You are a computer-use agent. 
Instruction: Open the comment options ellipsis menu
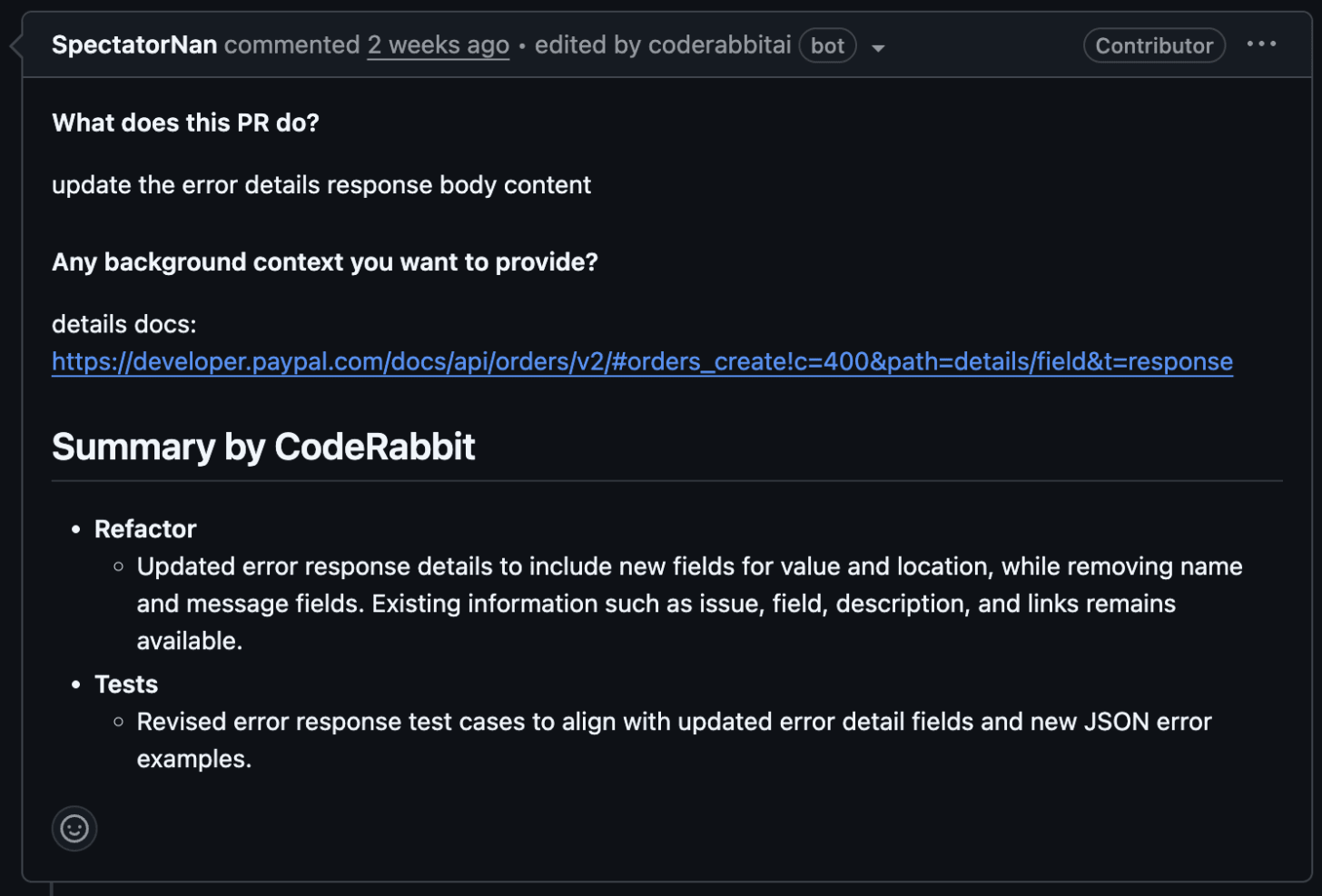point(1261,44)
